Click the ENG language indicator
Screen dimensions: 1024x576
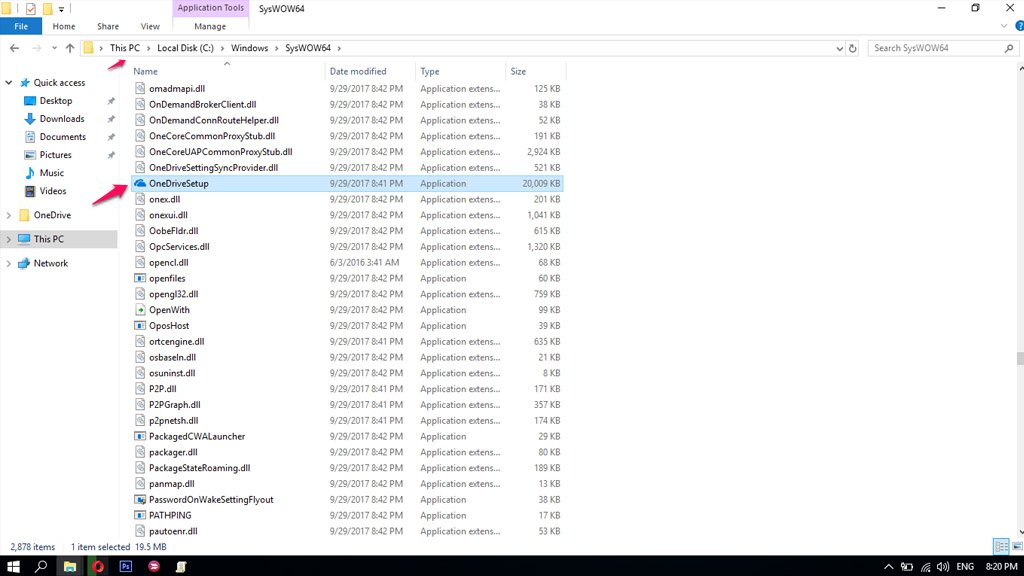coord(965,567)
